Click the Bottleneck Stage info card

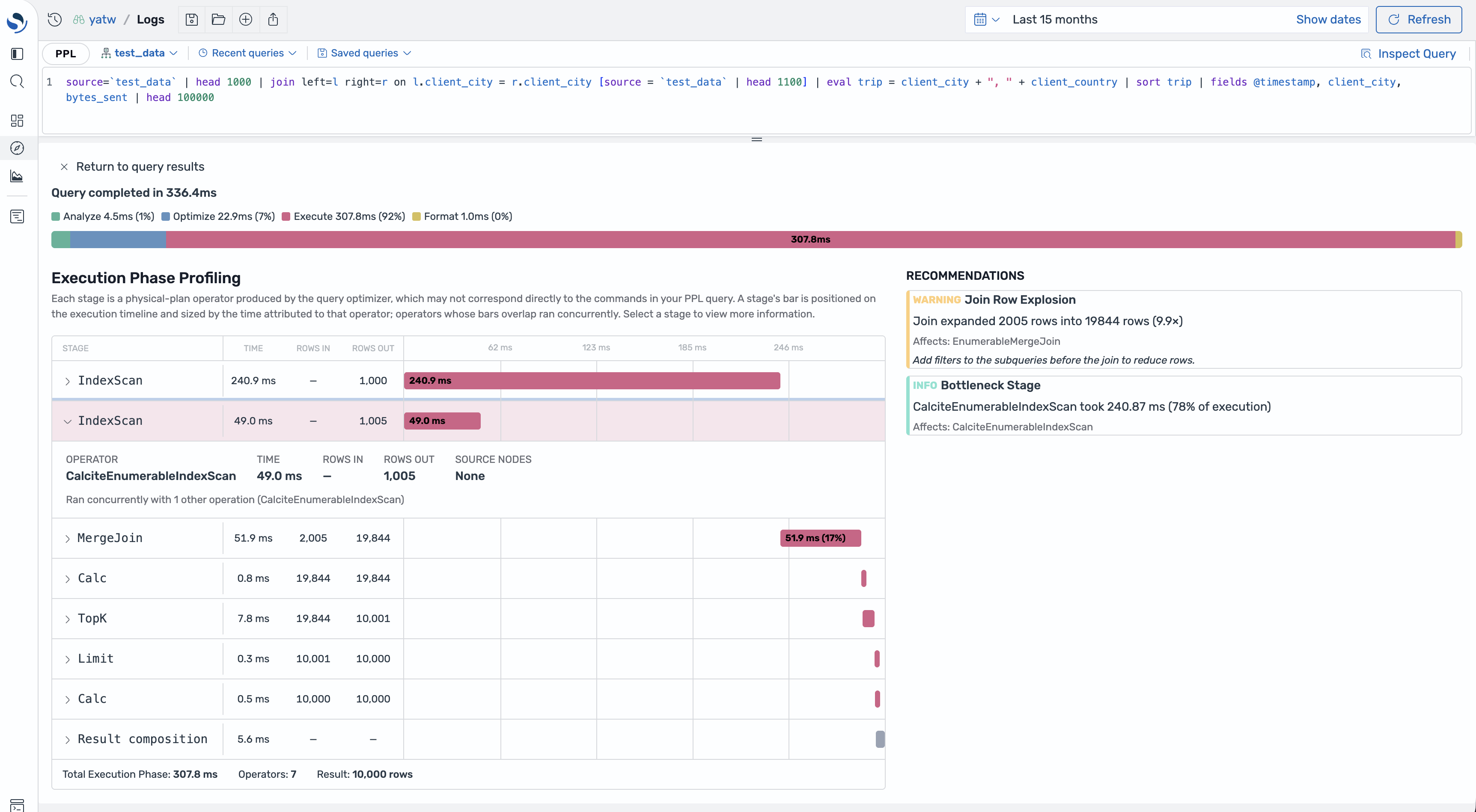tap(1184, 406)
